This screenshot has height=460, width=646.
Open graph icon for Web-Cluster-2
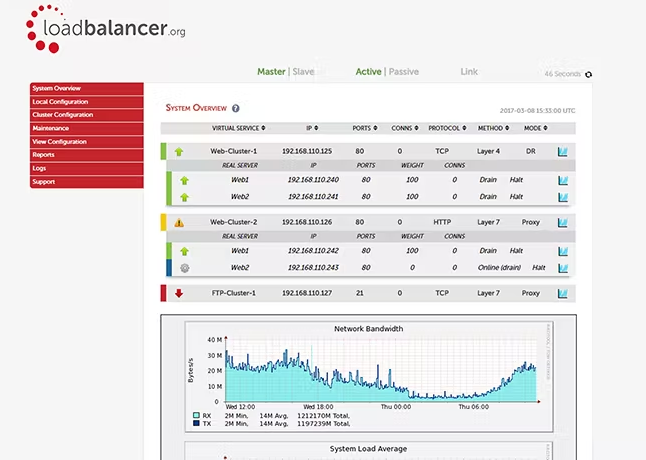pyautogui.click(x=563, y=222)
